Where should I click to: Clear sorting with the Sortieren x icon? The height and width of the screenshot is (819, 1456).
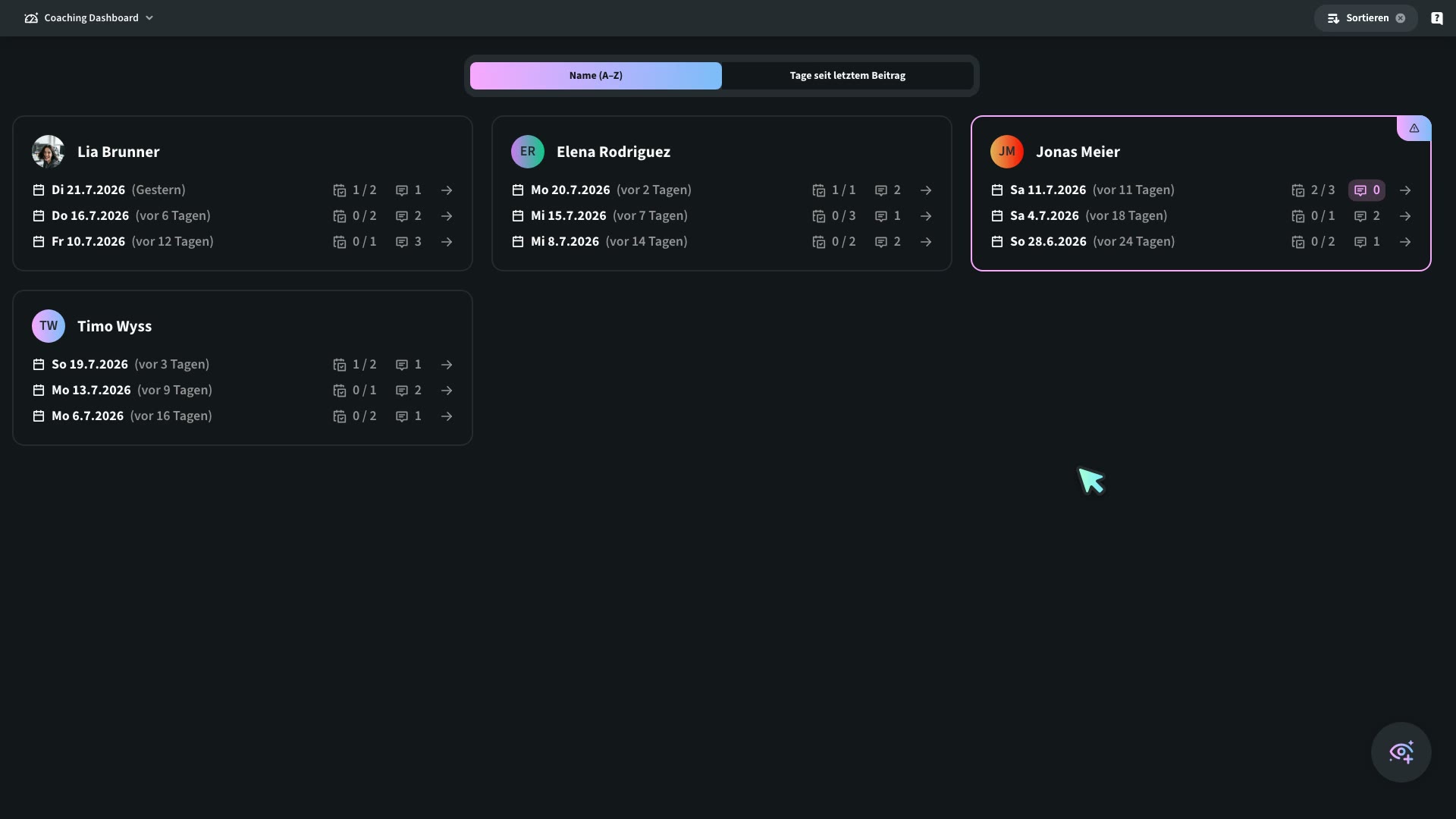coord(1401,18)
